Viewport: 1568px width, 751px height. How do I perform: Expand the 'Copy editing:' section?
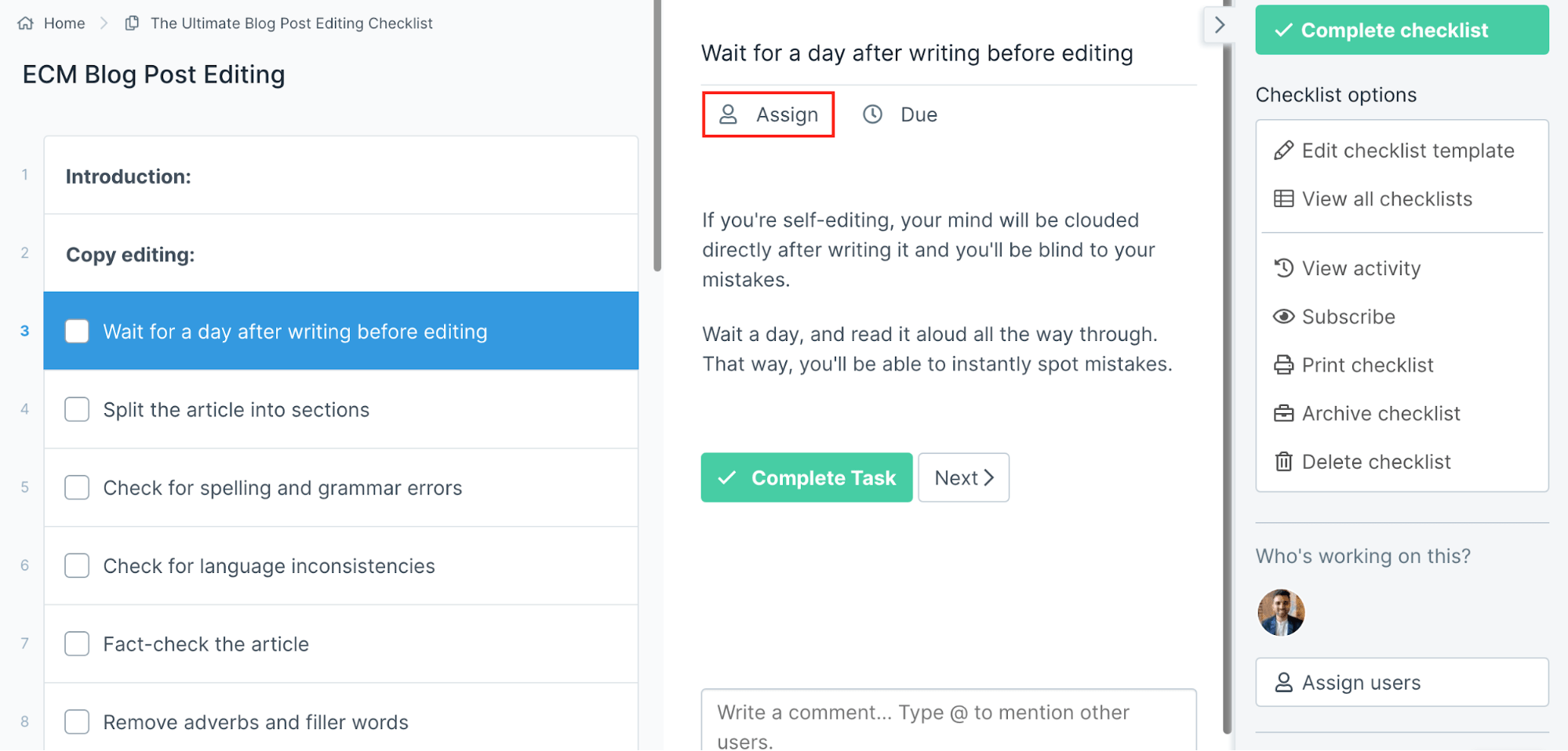click(130, 254)
